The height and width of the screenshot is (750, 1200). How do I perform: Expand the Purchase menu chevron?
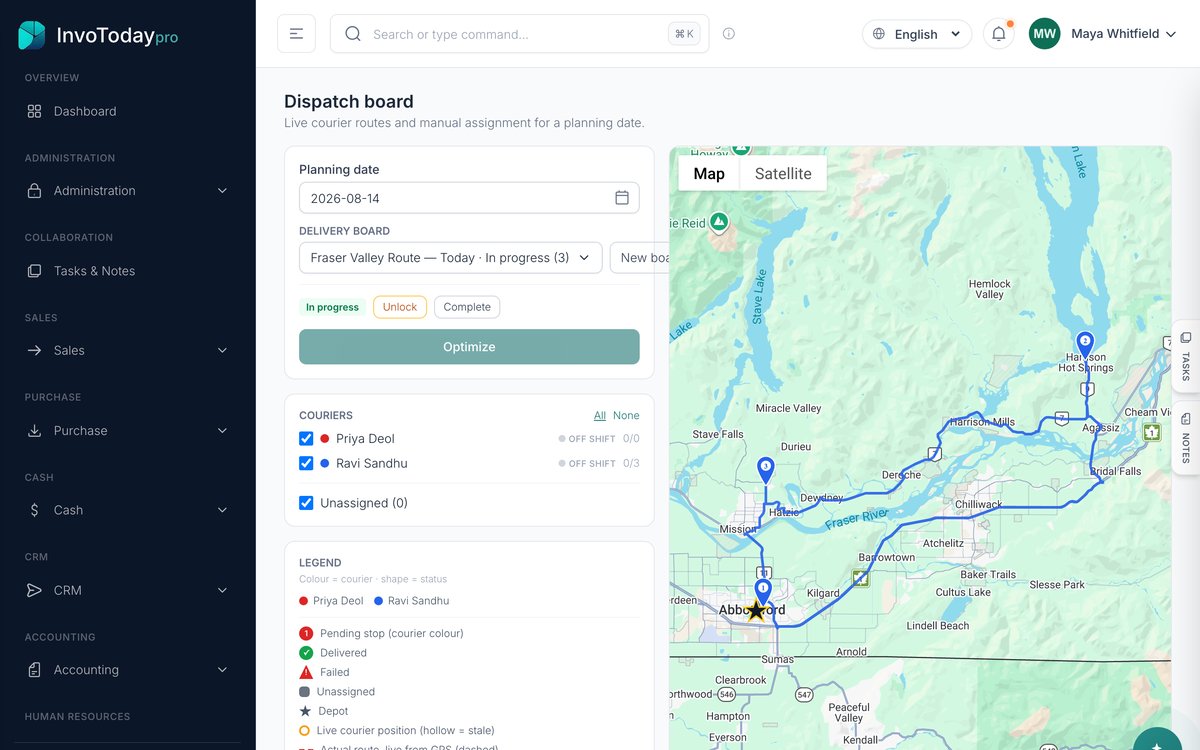click(222, 431)
